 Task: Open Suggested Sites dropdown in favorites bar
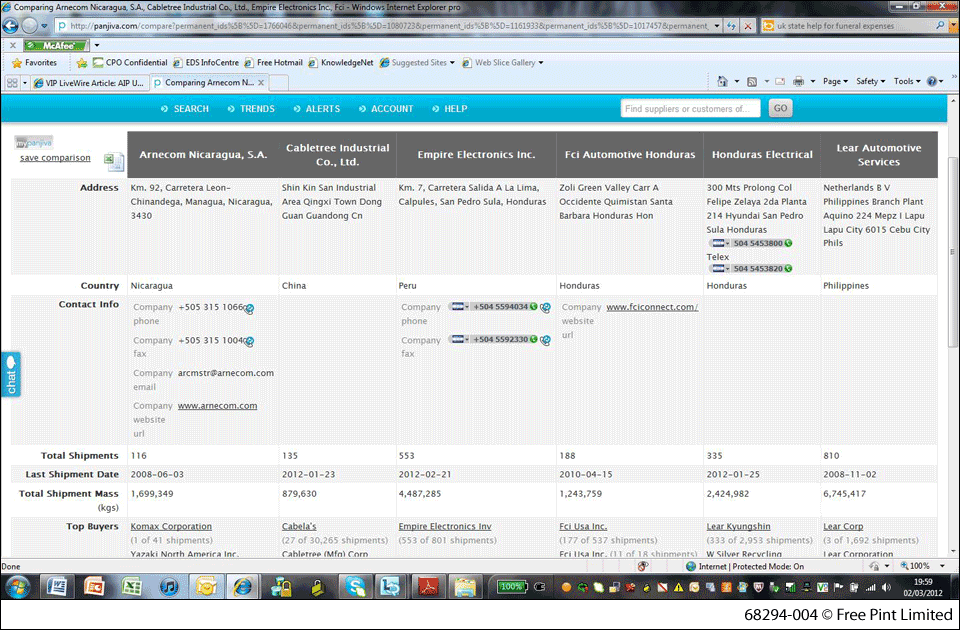pos(422,62)
